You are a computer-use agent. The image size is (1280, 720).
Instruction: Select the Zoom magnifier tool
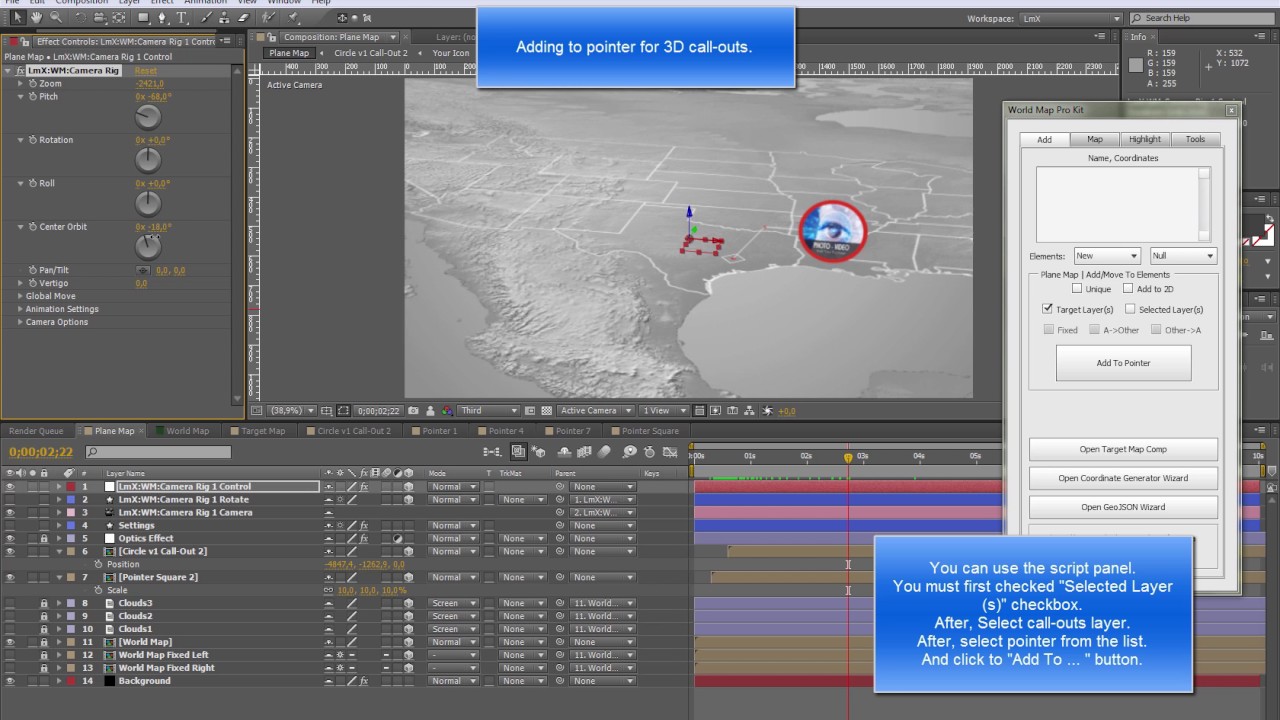coord(56,17)
